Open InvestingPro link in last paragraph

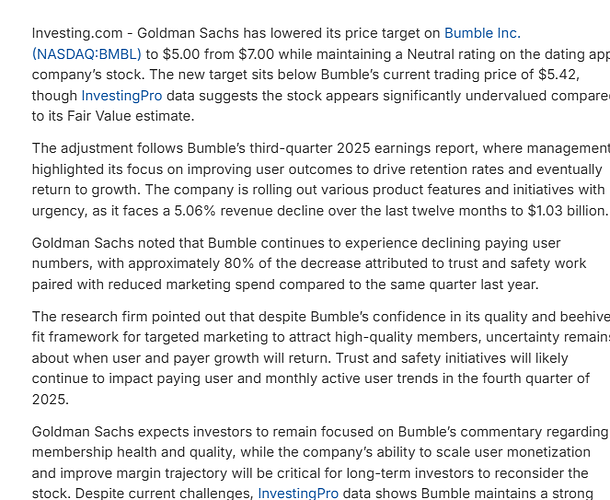(x=298, y=493)
